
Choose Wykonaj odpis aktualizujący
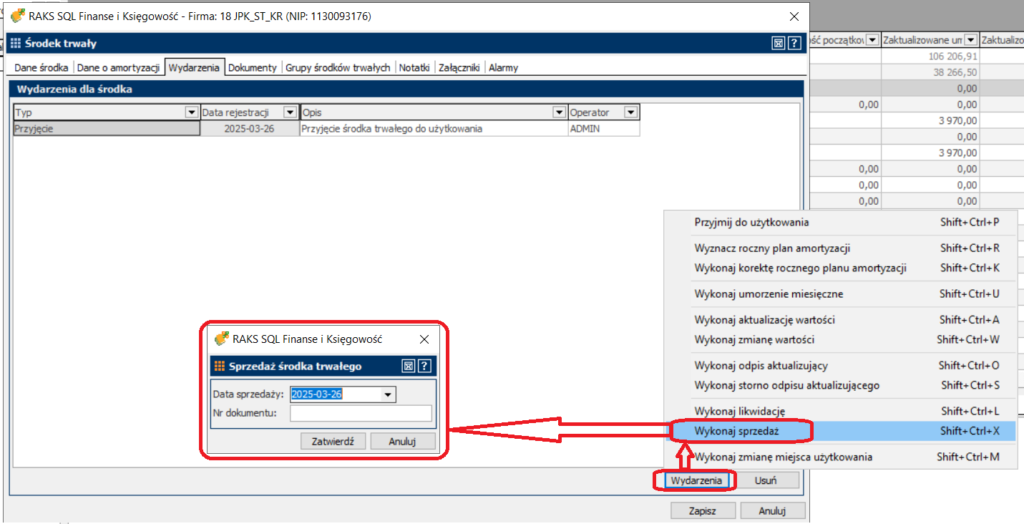tap(841, 366)
